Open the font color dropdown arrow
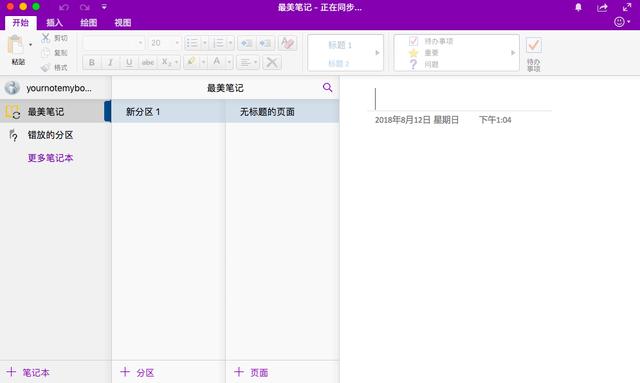The height and width of the screenshot is (383, 640). 229,62
